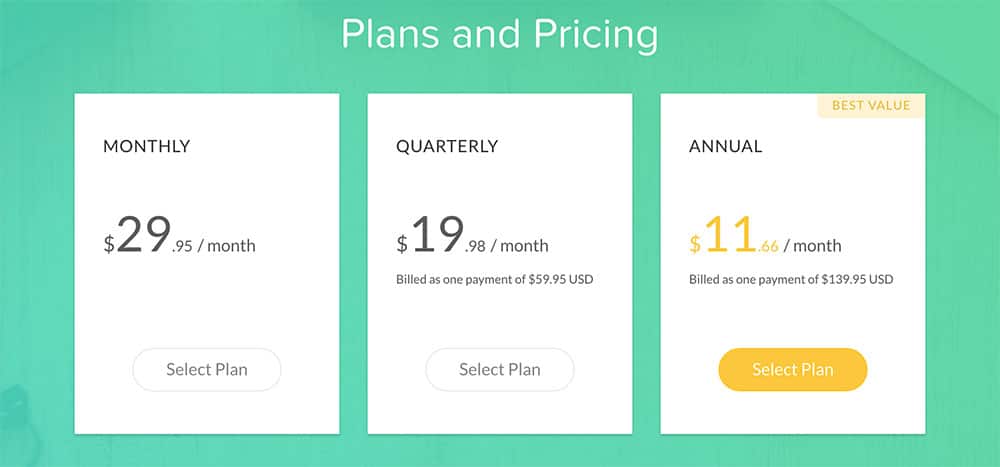Click the $59.95 USD billing note
This screenshot has width=1000, height=467.
495,279
